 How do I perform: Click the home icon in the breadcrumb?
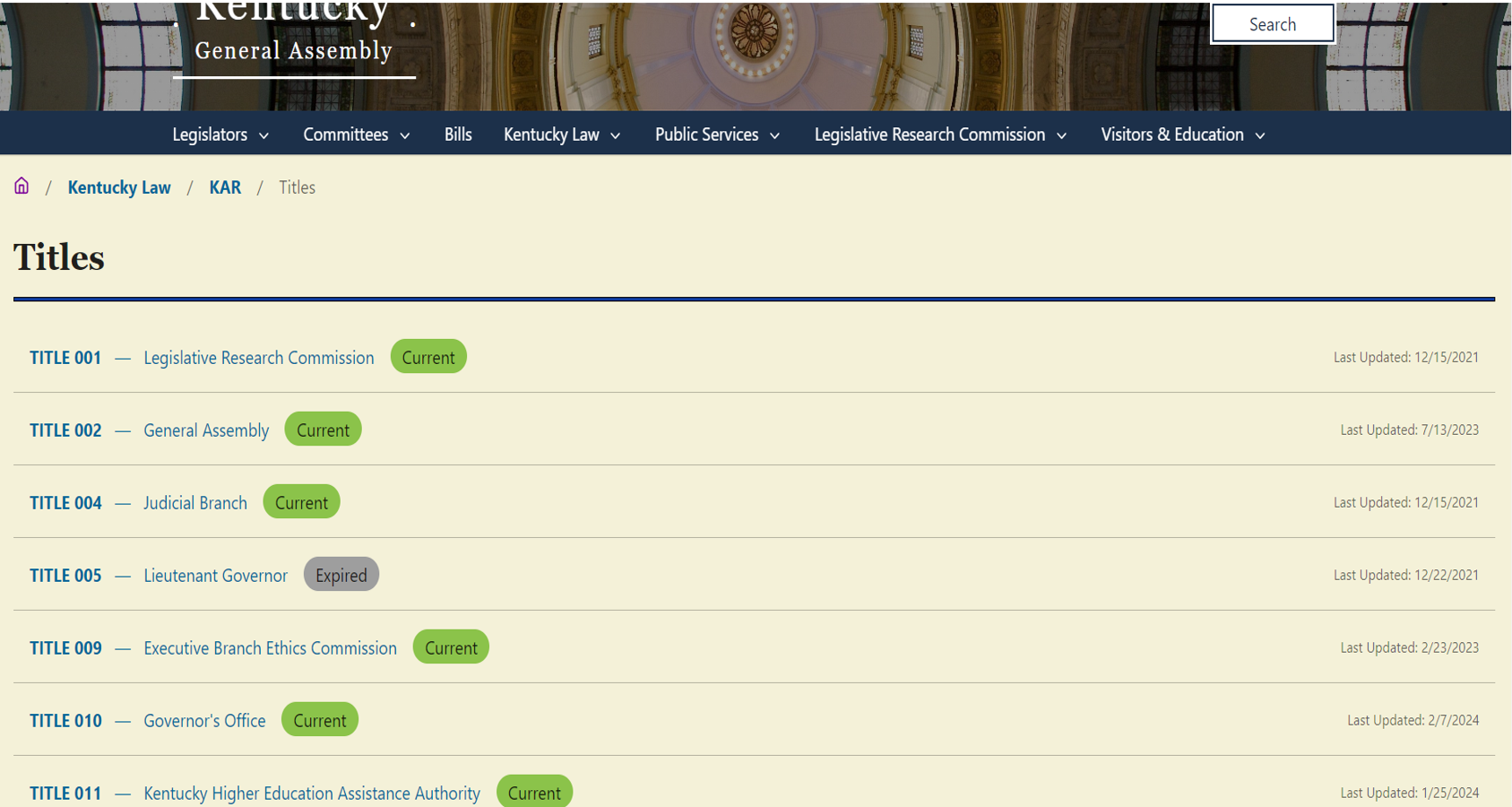pos(21,186)
